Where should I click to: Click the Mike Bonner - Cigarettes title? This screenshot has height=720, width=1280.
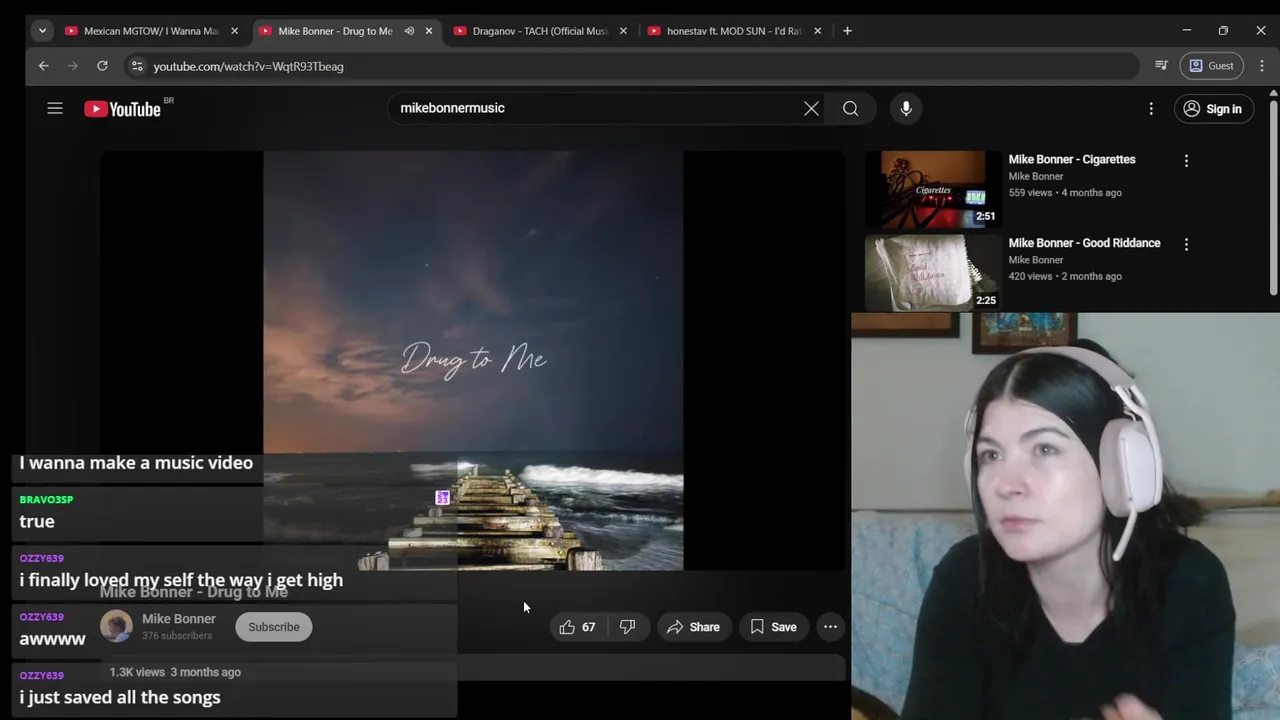(x=1072, y=159)
